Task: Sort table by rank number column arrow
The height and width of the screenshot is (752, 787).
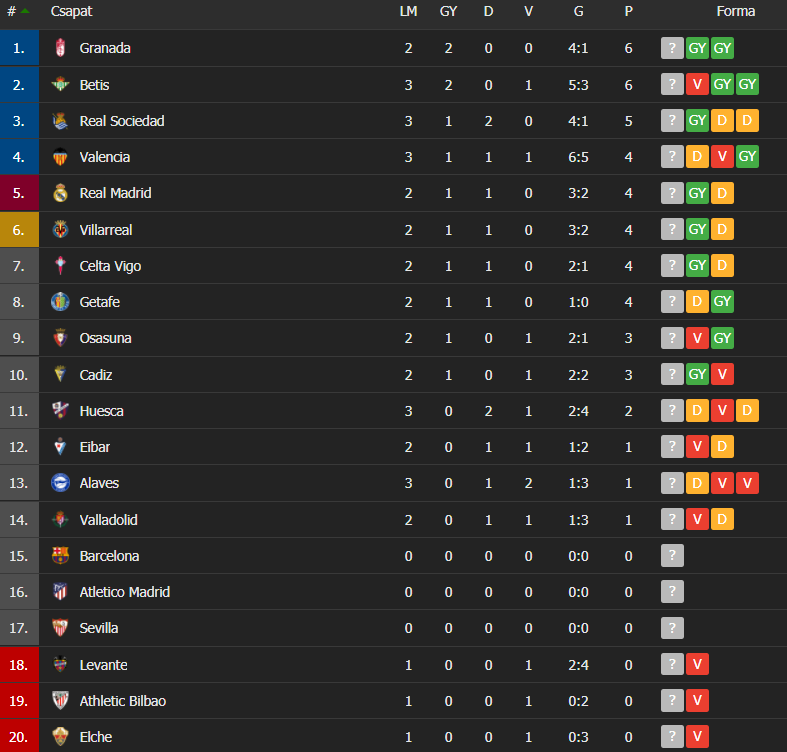Action: tap(25, 11)
